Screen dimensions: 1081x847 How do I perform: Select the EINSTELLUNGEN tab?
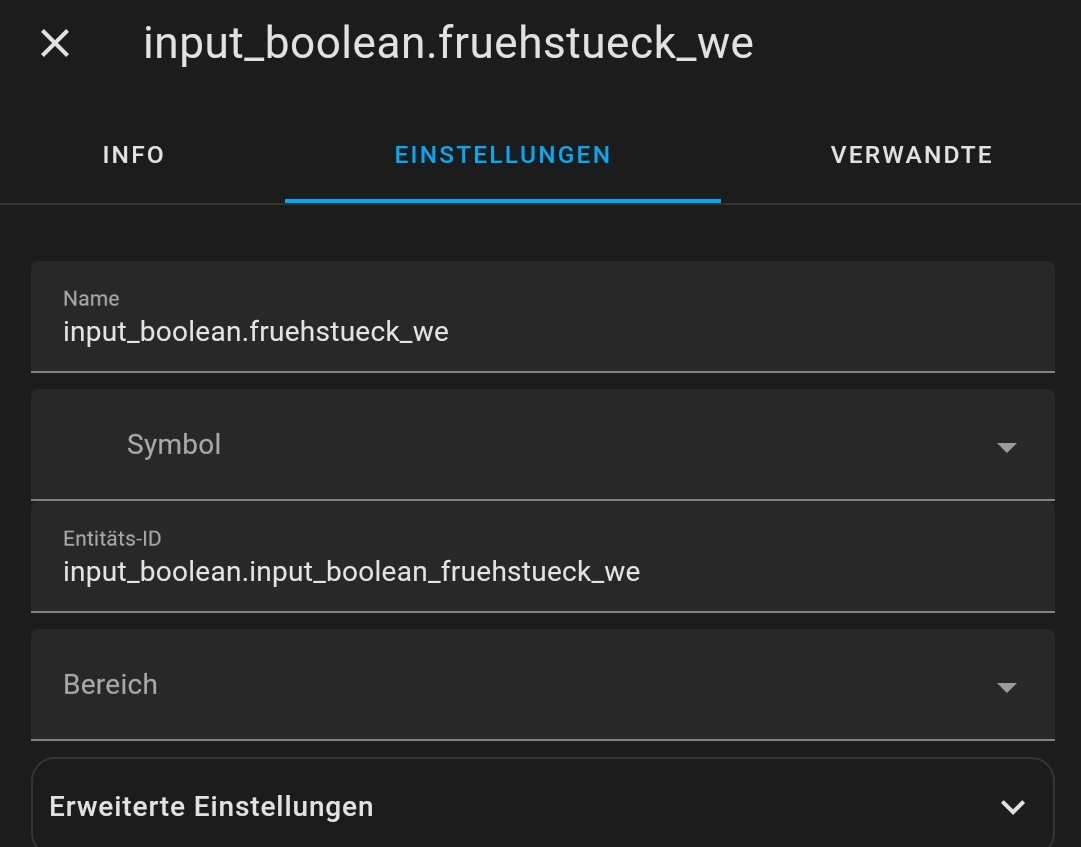tap(502, 155)
